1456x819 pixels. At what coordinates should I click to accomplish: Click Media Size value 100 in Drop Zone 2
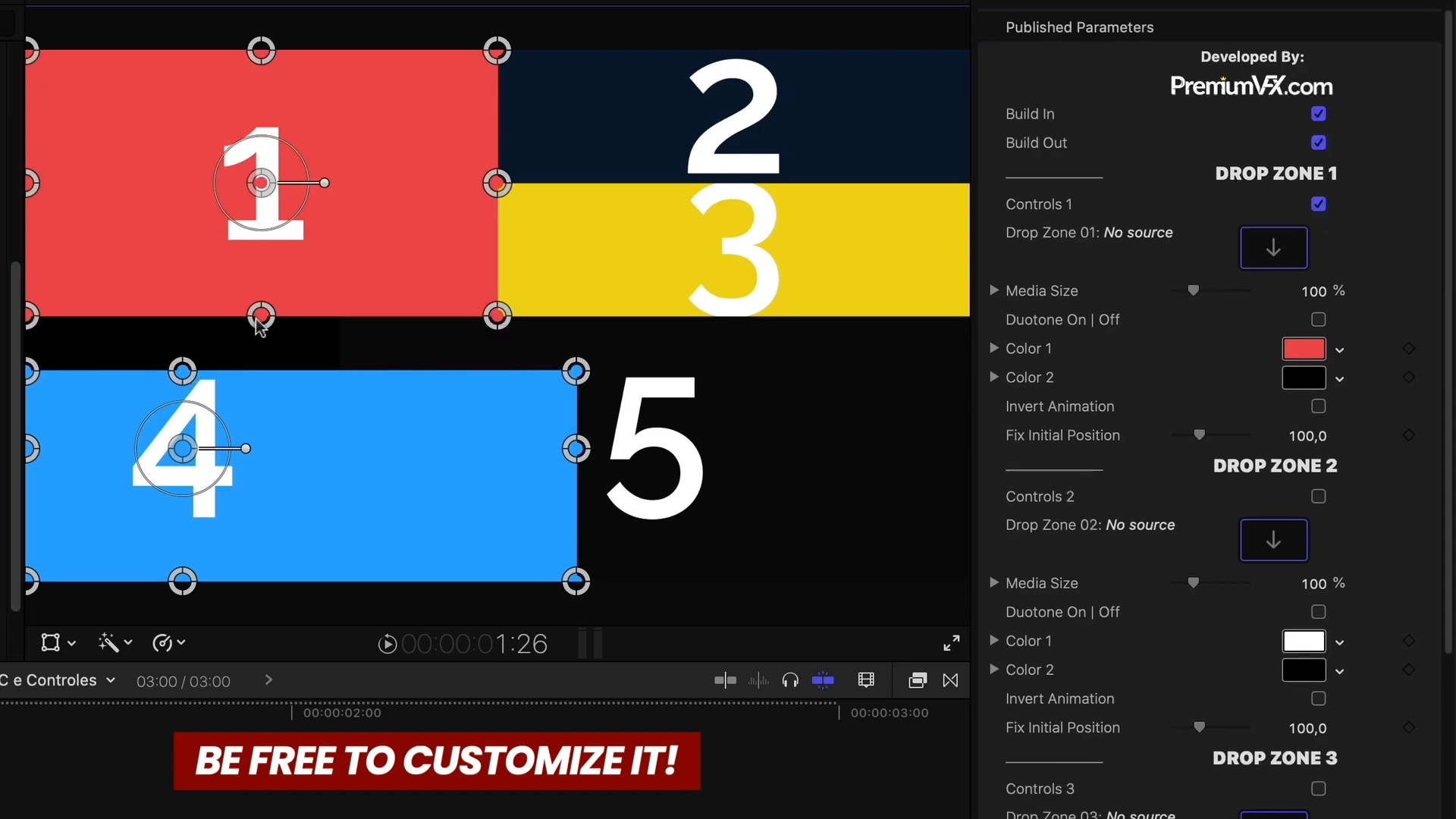click(x=1314, y=584)
